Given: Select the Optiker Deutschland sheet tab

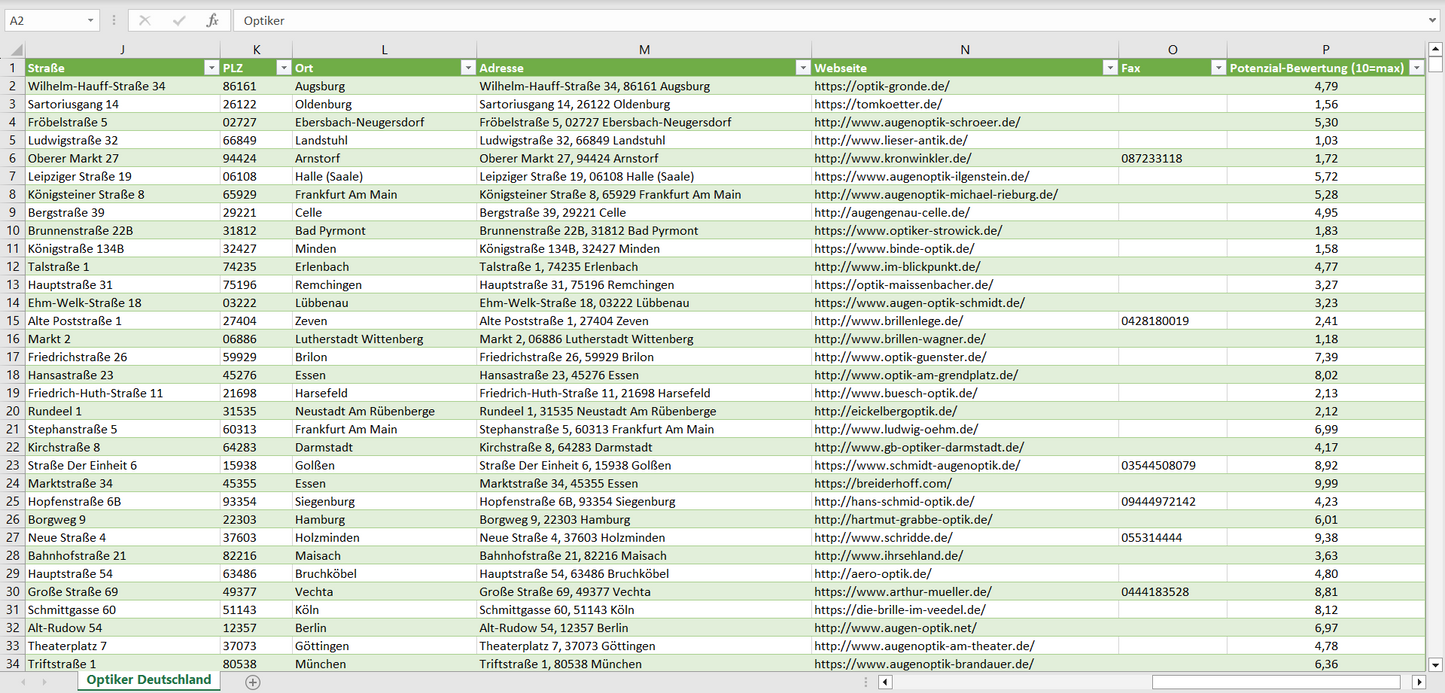Looking at the screenshot, I should [149, 680].
